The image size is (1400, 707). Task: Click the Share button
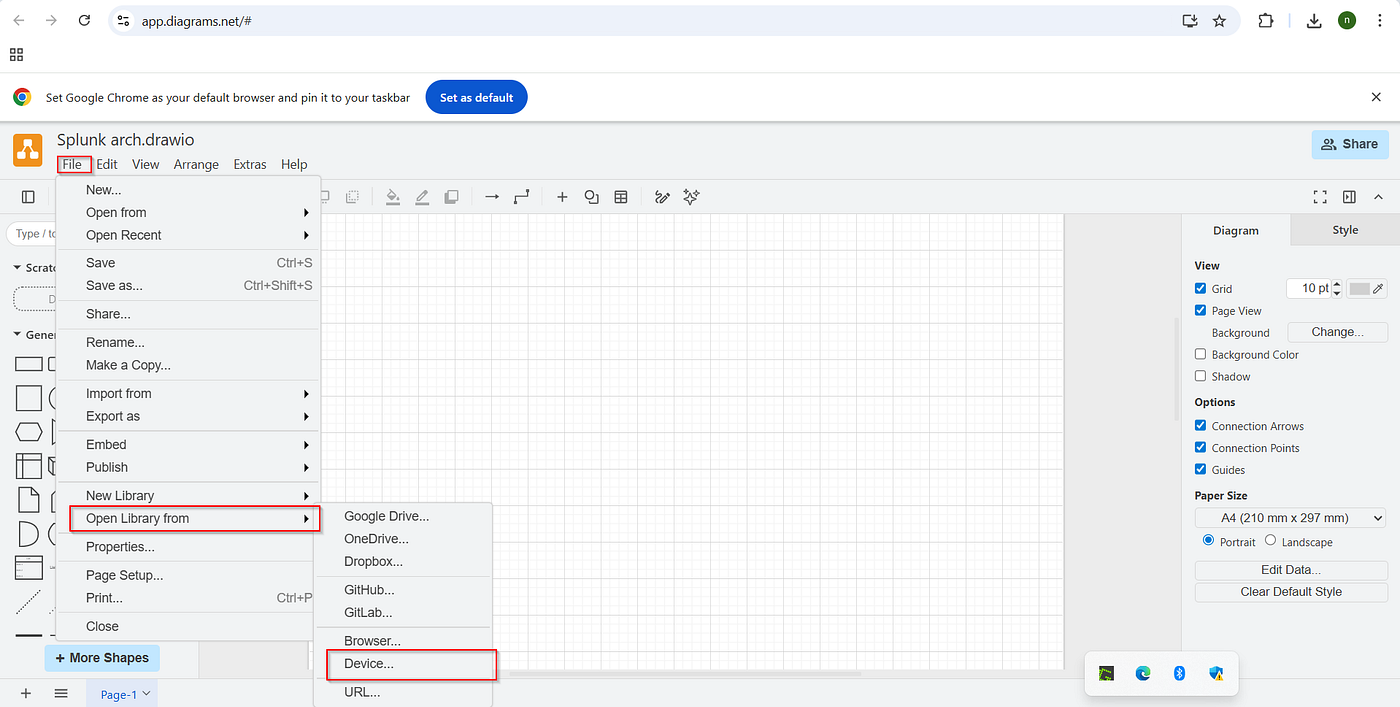(x=1350, y=144)
